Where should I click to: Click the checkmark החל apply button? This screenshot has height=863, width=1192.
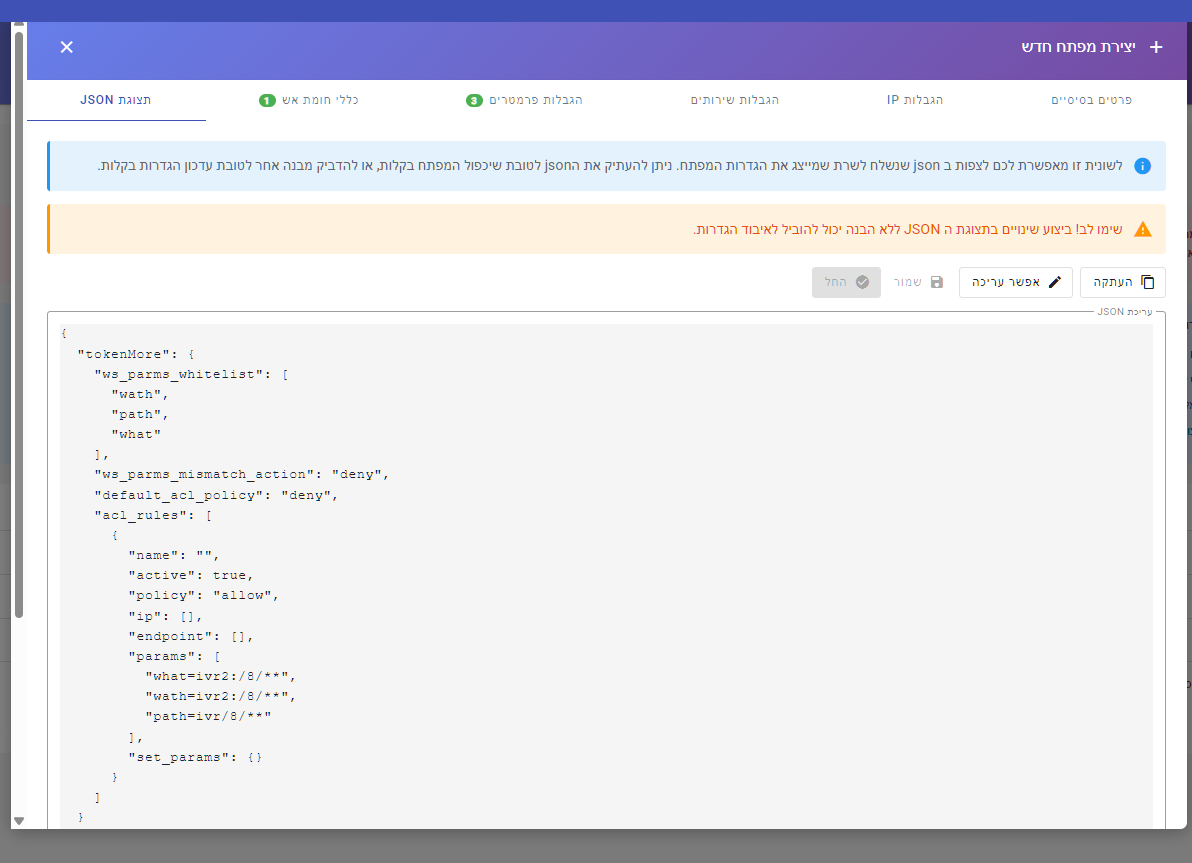click(846, 282)
